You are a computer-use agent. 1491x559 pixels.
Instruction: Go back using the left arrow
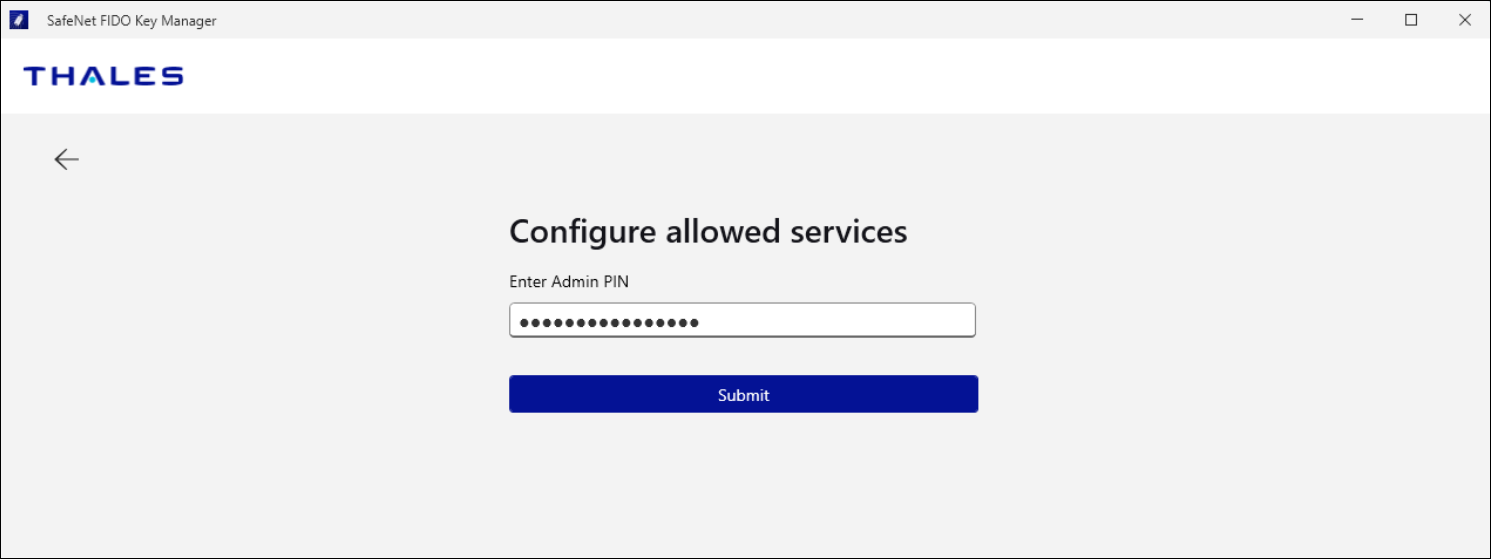tap(66, 159)
